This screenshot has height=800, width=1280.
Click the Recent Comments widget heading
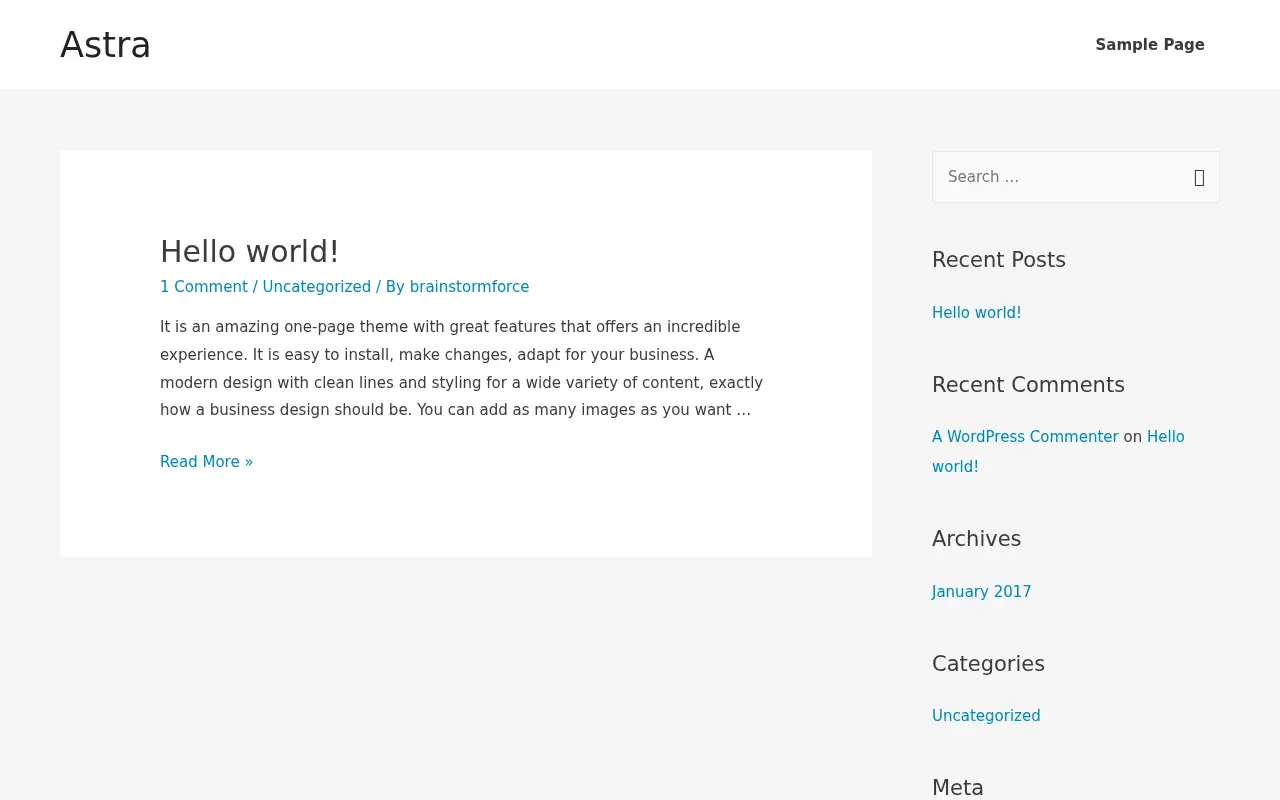1028,385
